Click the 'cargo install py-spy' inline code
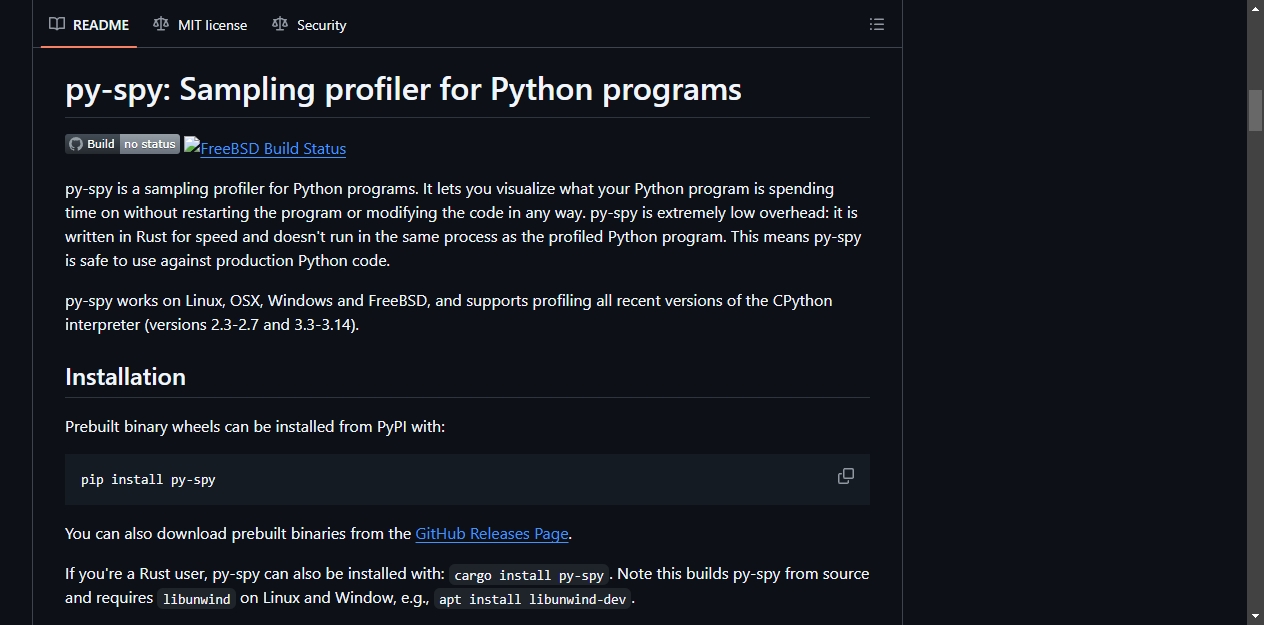 [529, 575]
